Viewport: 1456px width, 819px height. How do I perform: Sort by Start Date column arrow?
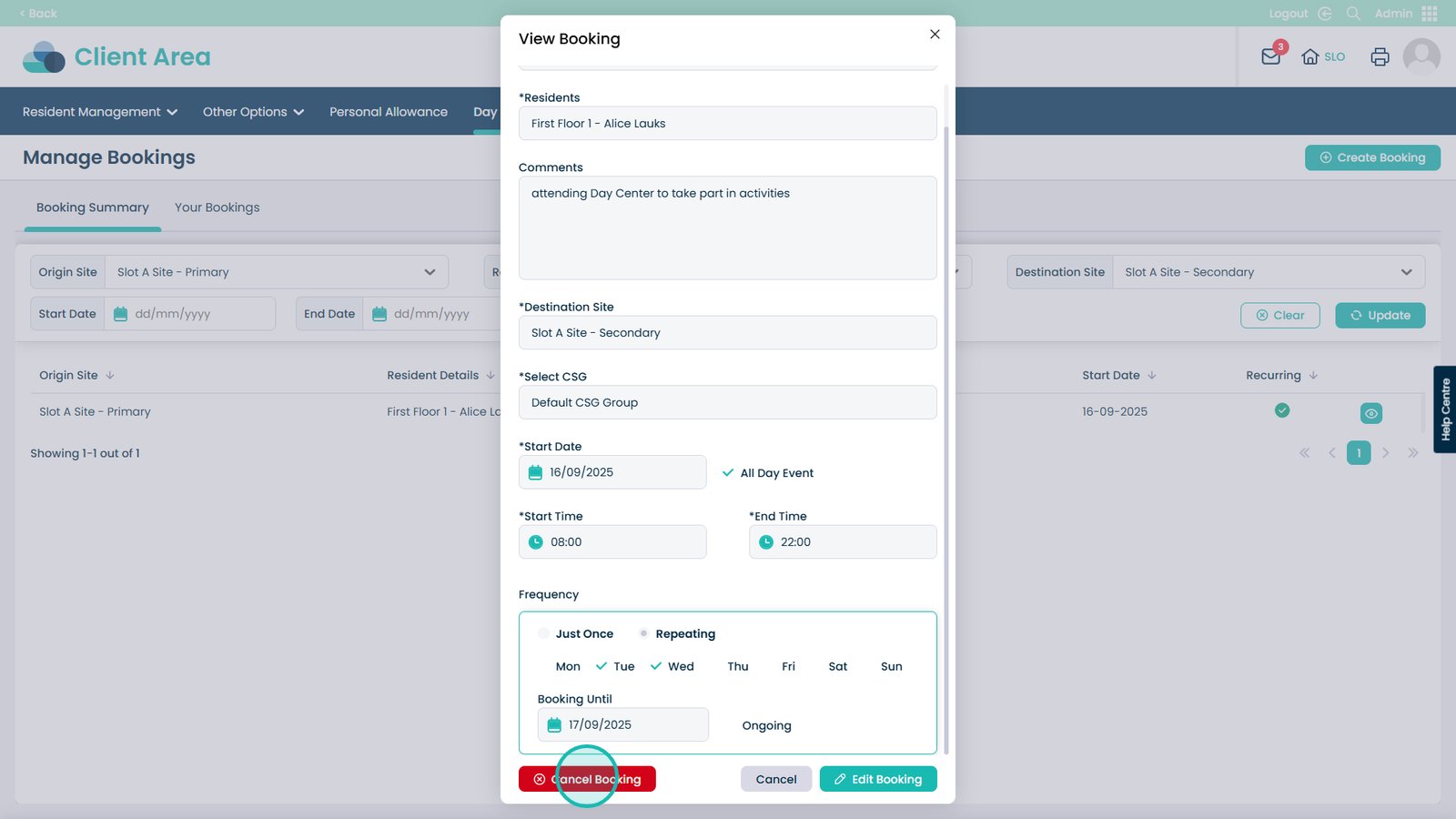pyautogui.click(x=1152, y=375)
